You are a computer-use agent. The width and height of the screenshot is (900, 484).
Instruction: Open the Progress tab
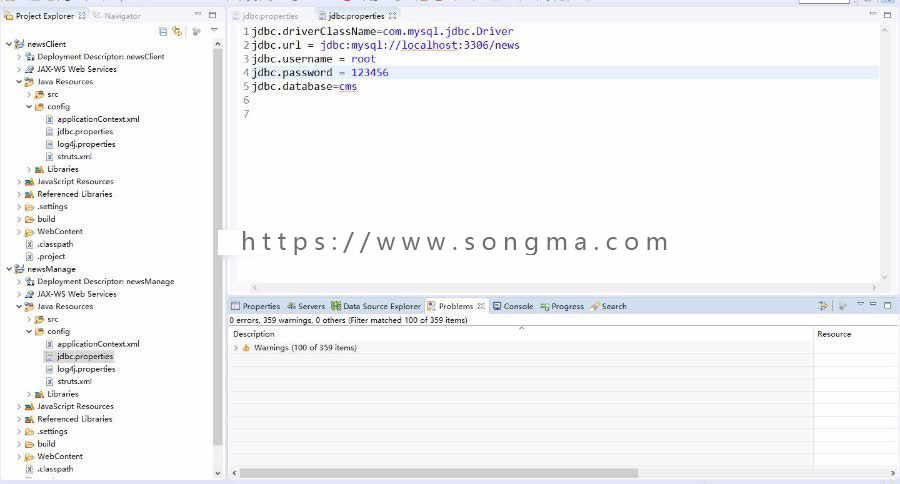(562, 307)
